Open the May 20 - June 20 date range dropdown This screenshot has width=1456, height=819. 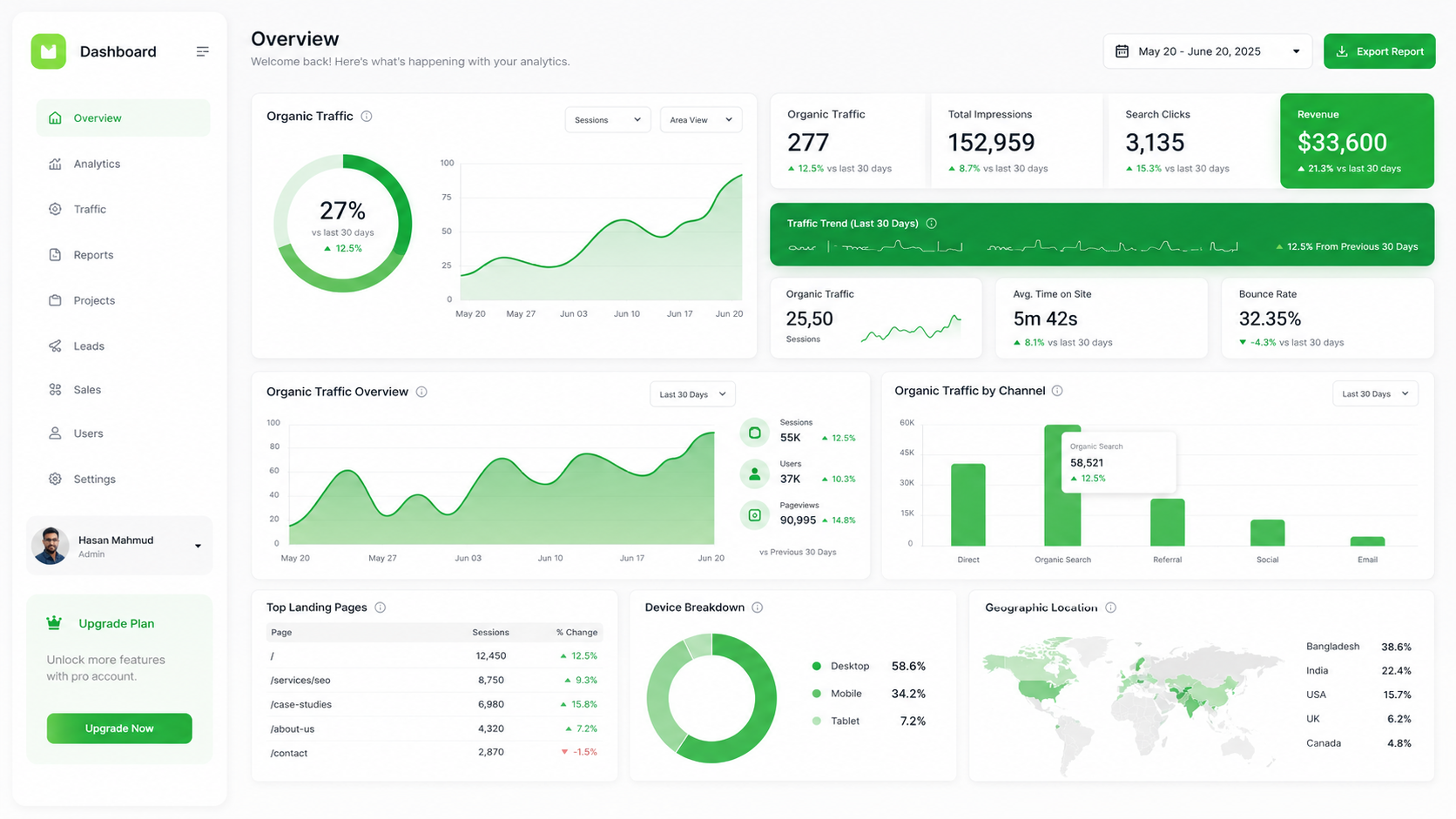pyautogui.click(x=1207, y=51)
